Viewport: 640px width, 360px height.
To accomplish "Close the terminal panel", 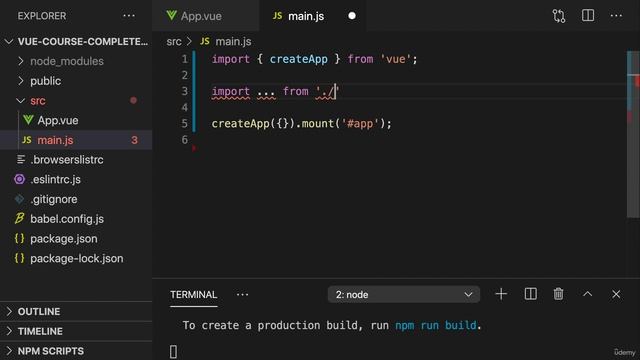I will (x=616, y=294).
